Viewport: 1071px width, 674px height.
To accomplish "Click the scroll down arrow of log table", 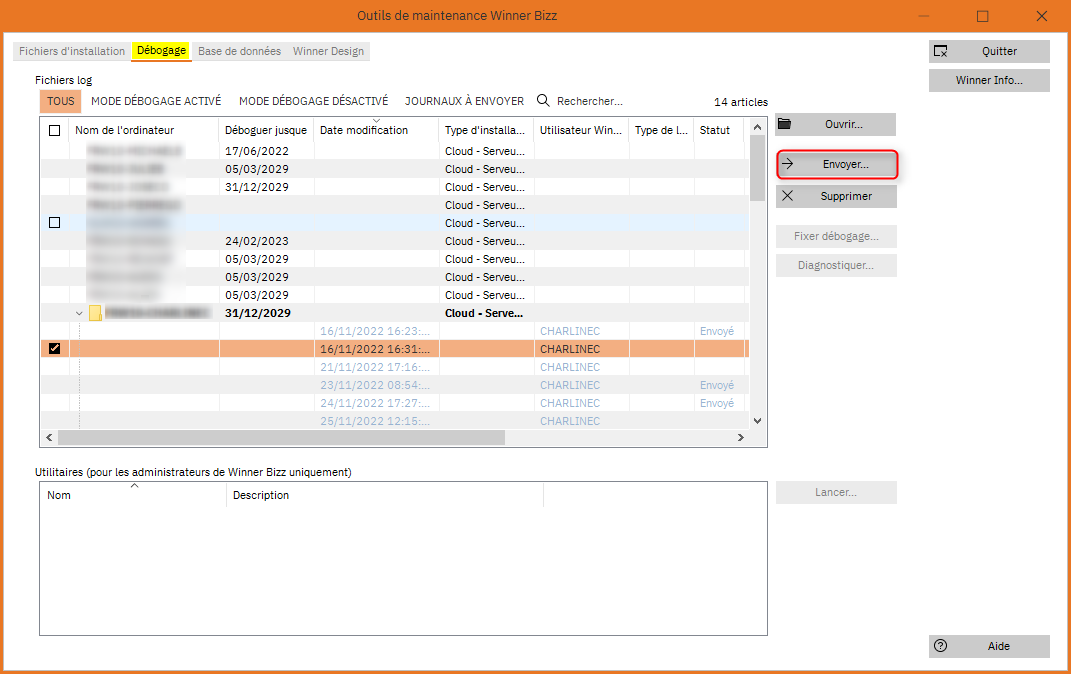I will (x=757, y=421).
